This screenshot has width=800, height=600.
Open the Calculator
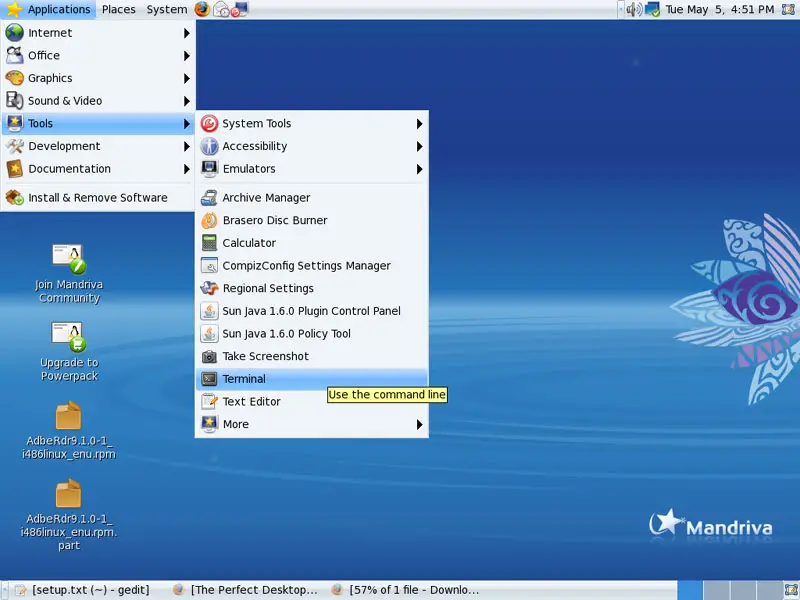coord(312,243)
